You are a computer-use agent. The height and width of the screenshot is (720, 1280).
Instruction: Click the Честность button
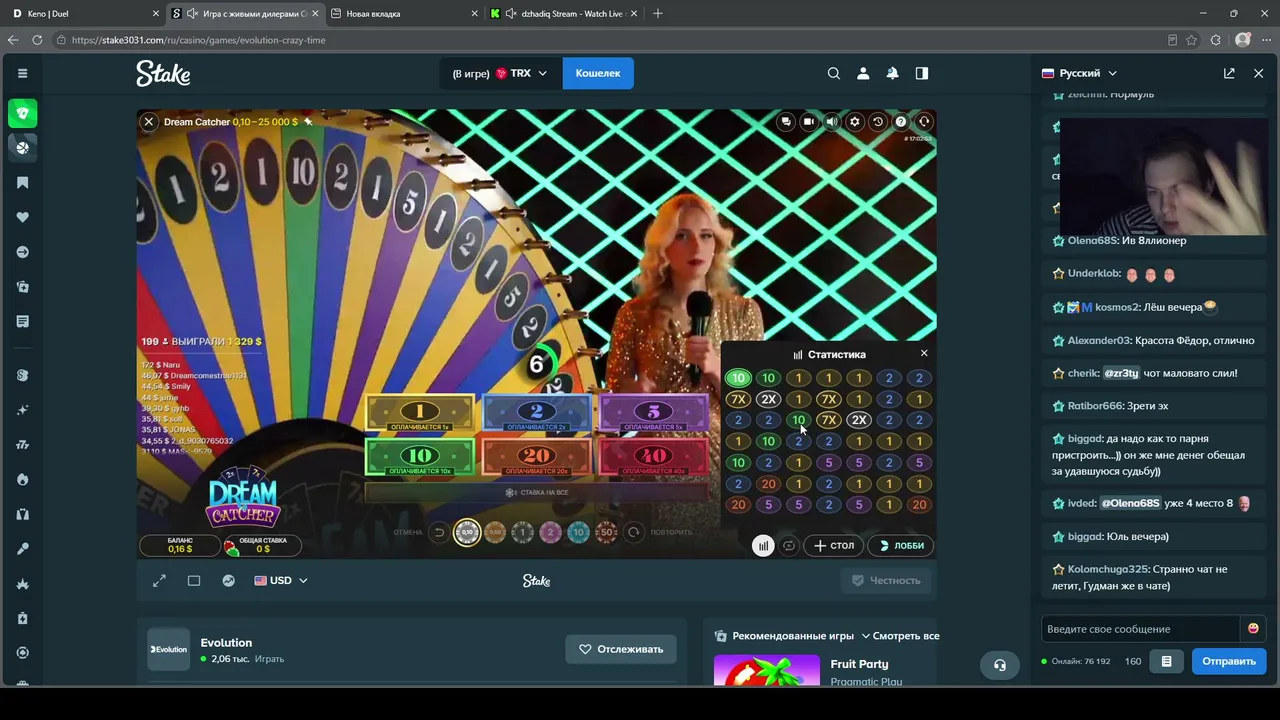pos(886,580)
